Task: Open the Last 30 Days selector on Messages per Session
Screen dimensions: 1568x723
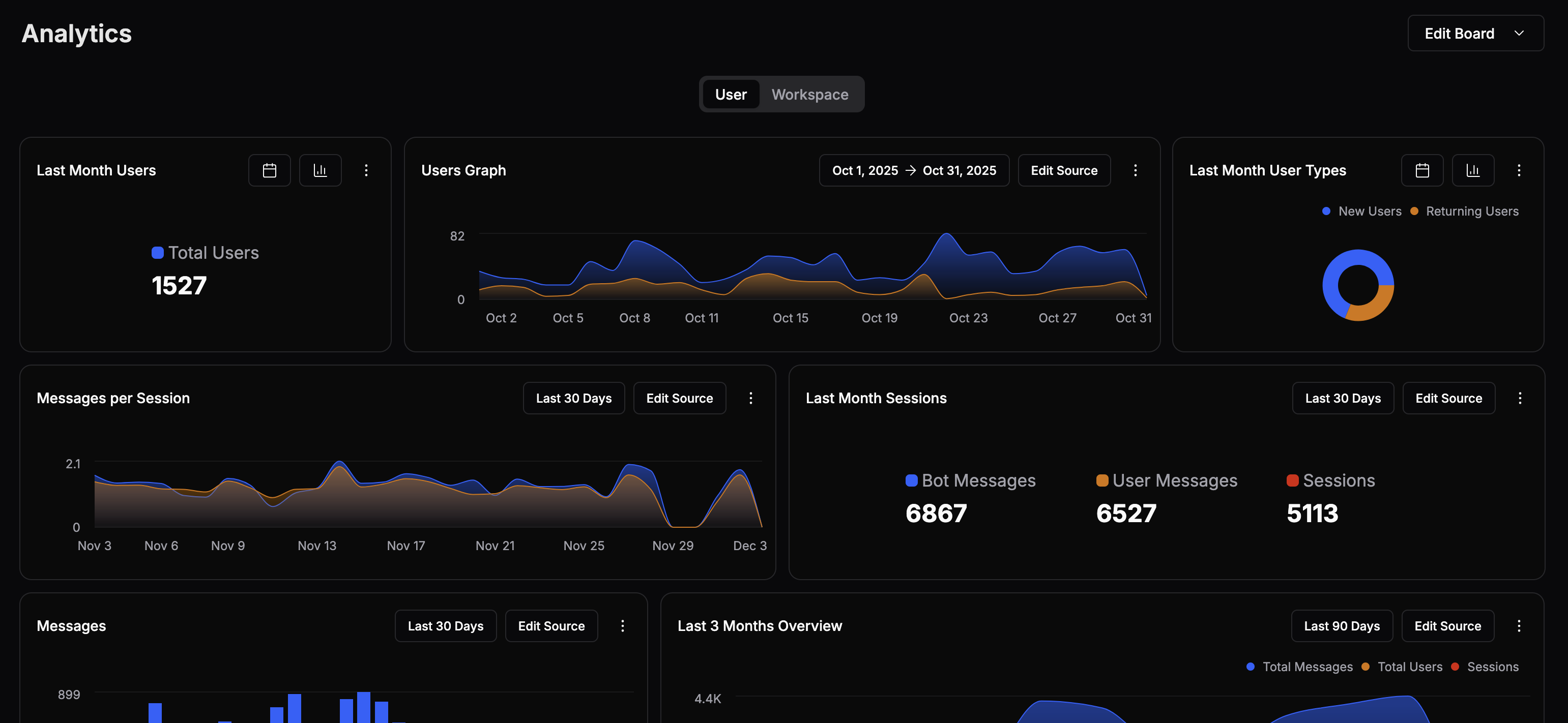Action: click(x=573, y=398)
